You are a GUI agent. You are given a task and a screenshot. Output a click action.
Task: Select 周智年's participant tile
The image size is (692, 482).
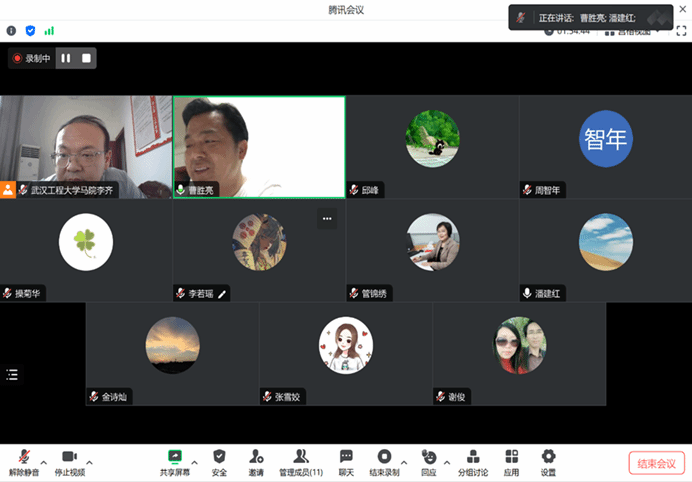coord(605,147)
